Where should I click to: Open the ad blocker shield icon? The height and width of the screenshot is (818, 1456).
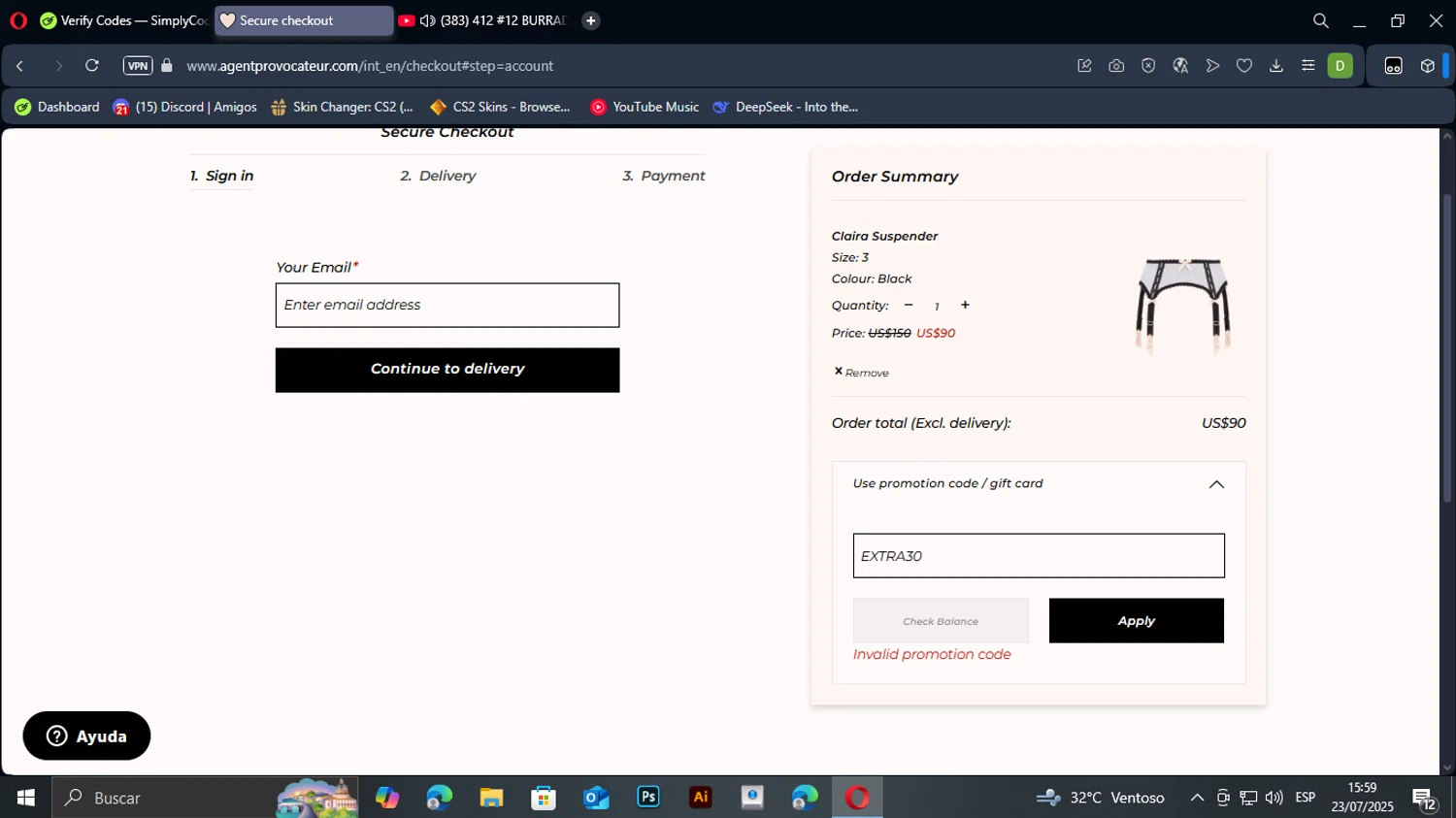(1148, 66)
